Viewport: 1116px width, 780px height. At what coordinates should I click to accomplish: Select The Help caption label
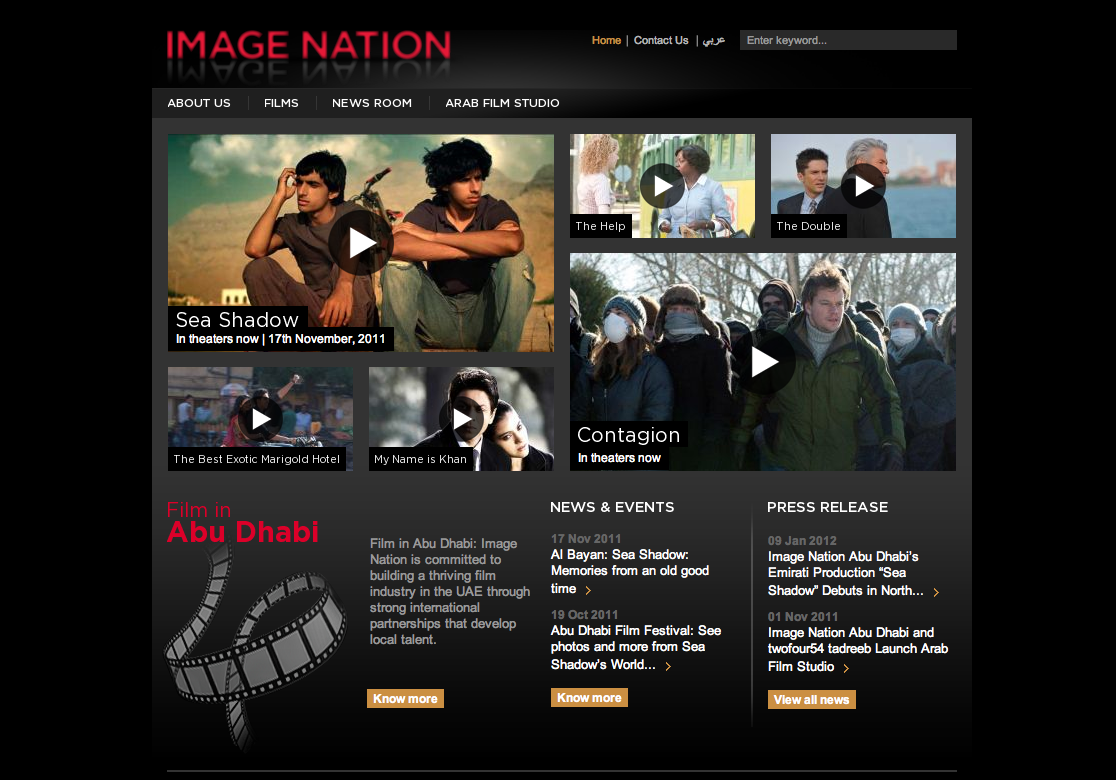(x=600, y=226)
